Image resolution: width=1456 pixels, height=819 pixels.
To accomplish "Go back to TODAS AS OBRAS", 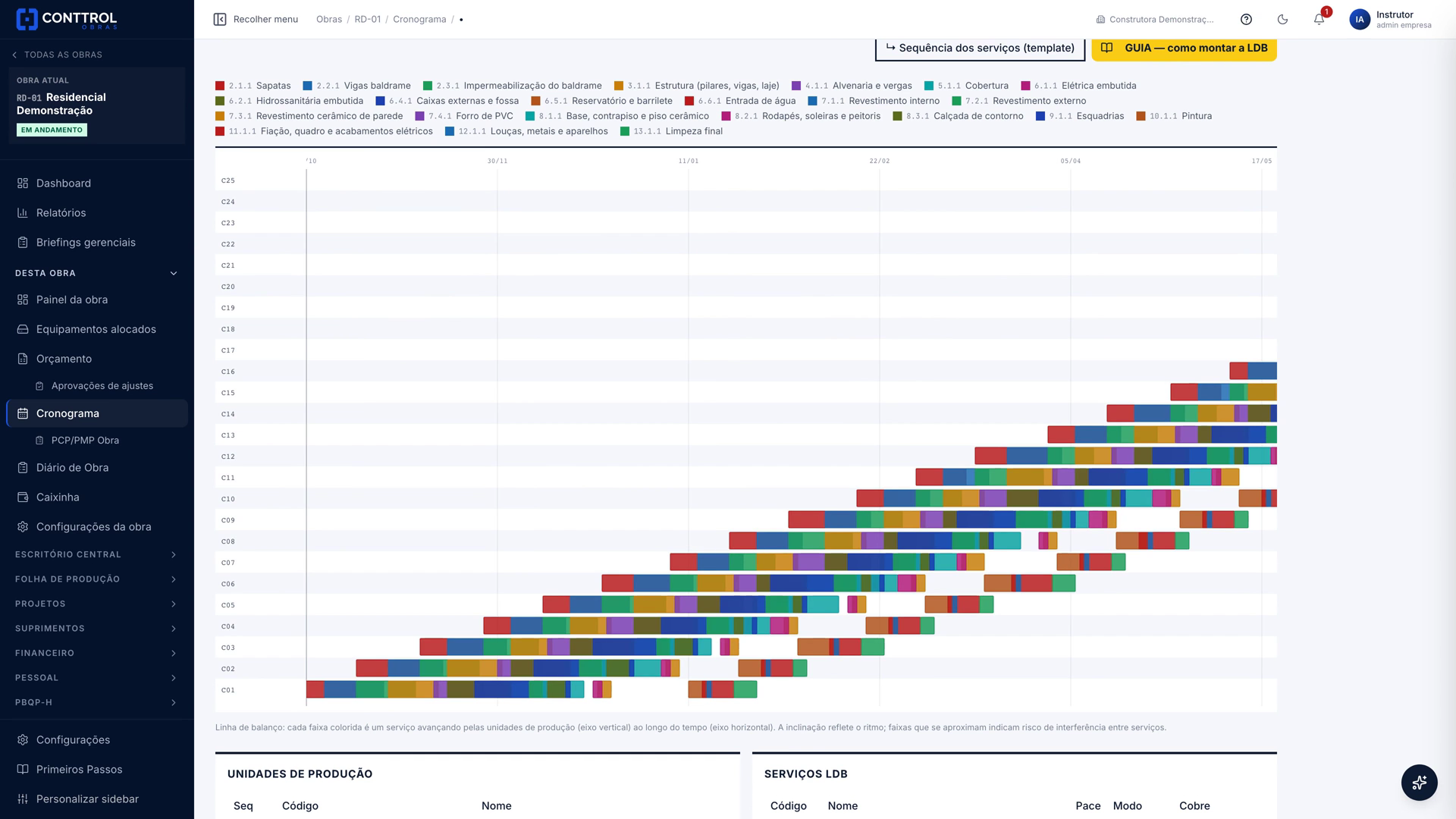I will (57, 55).
